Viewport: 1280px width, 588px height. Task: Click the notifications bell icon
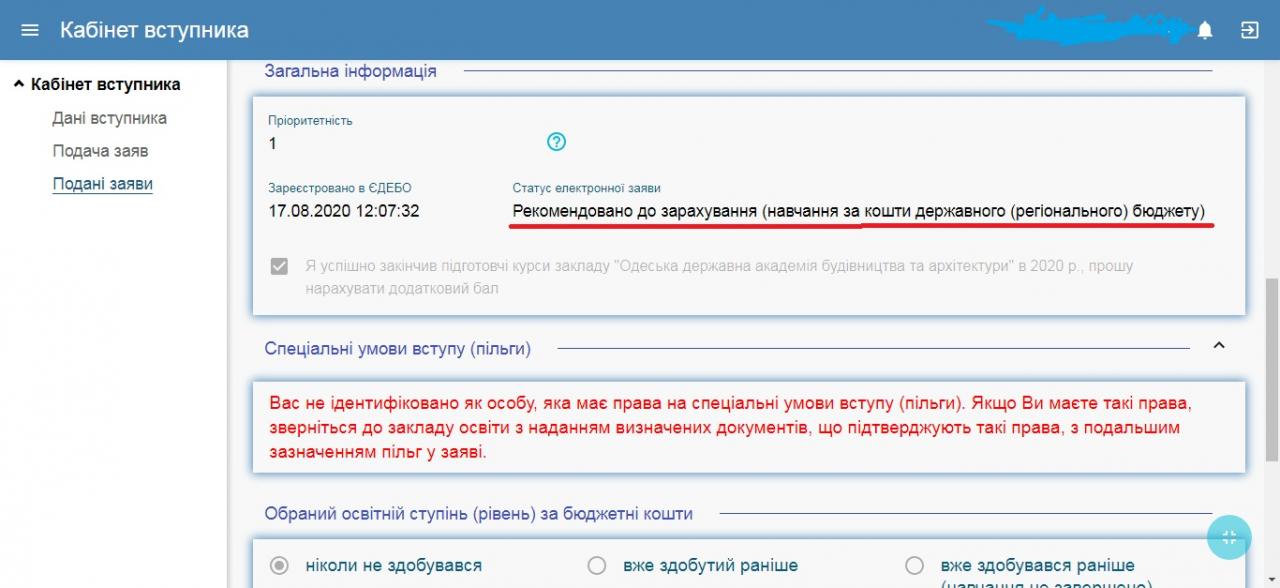1205,31
